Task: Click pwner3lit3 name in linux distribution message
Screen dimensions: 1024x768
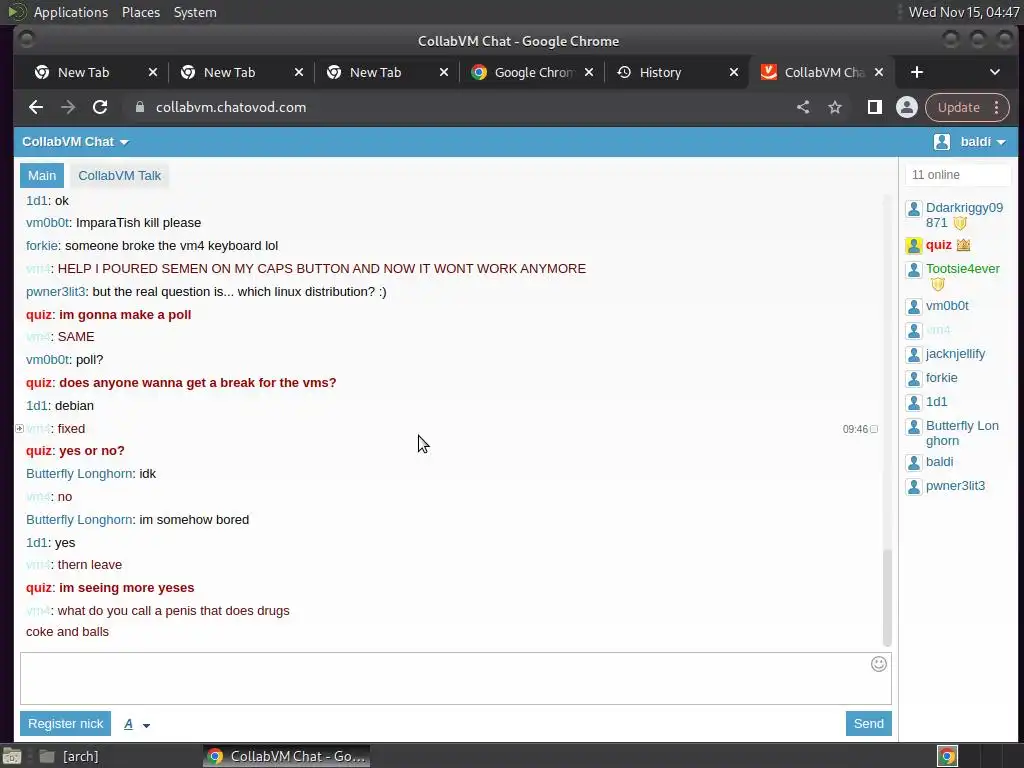Action: pos(56,292)
